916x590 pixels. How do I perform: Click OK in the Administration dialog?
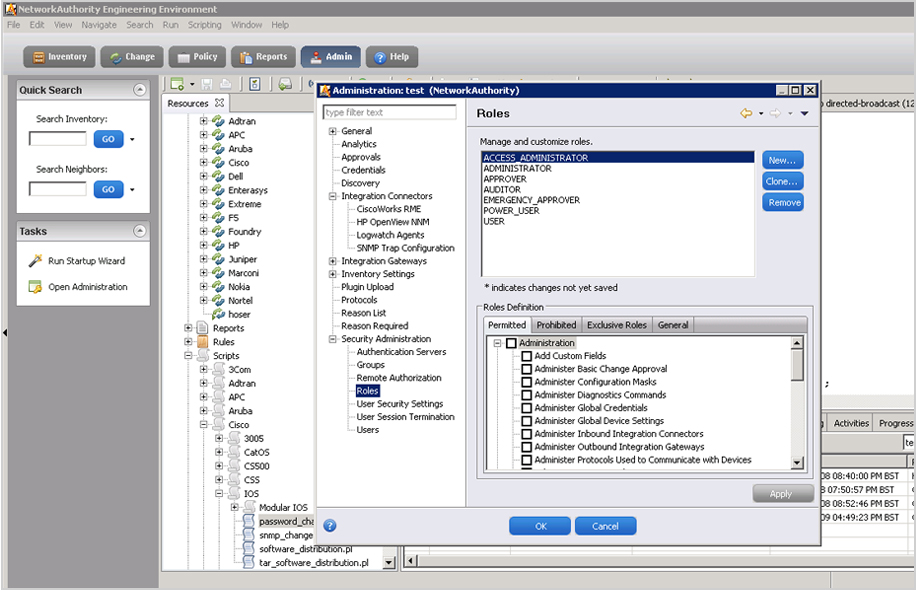pos(540,526)
